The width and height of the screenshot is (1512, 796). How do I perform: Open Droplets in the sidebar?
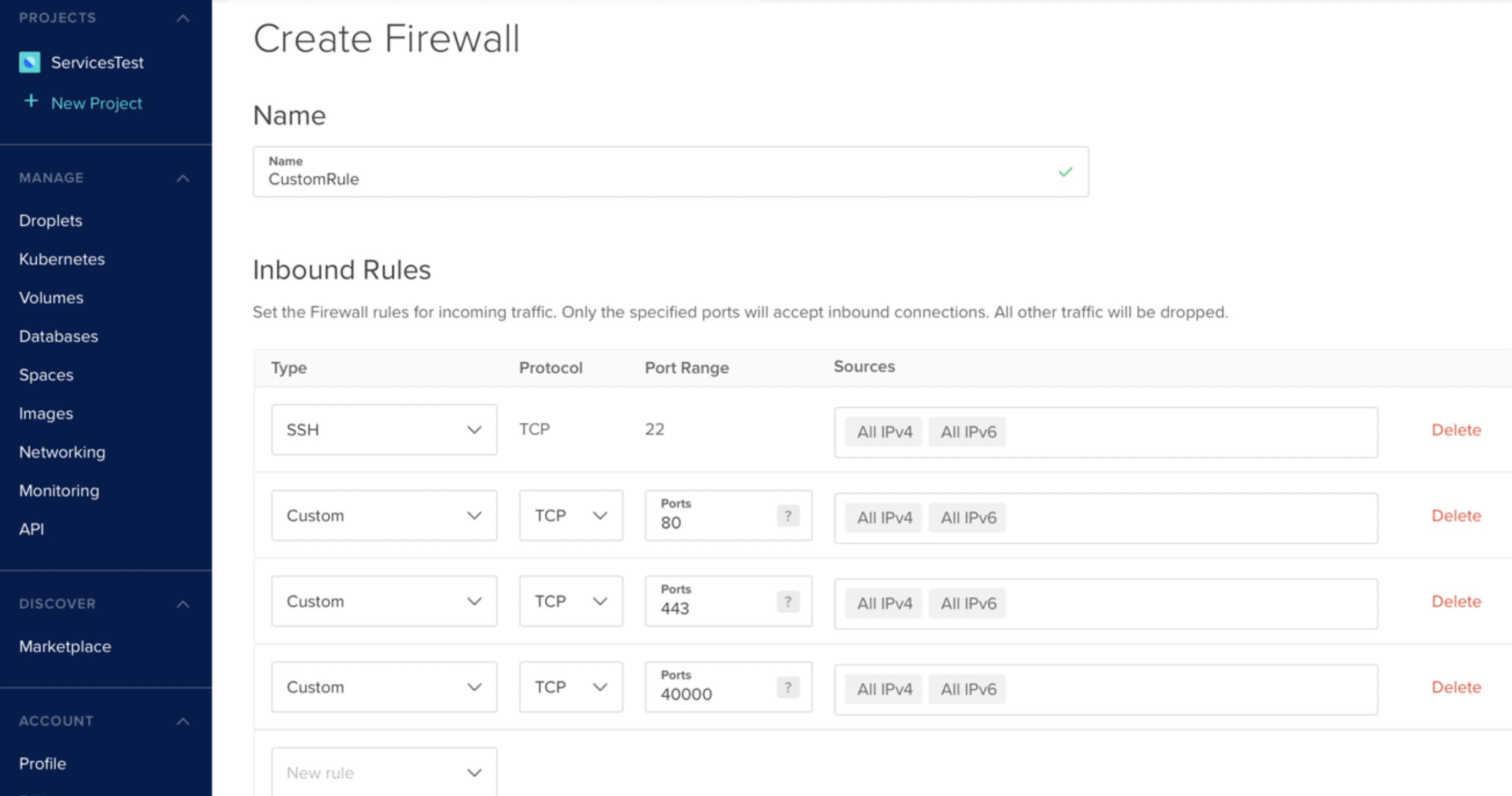(51, 220)
